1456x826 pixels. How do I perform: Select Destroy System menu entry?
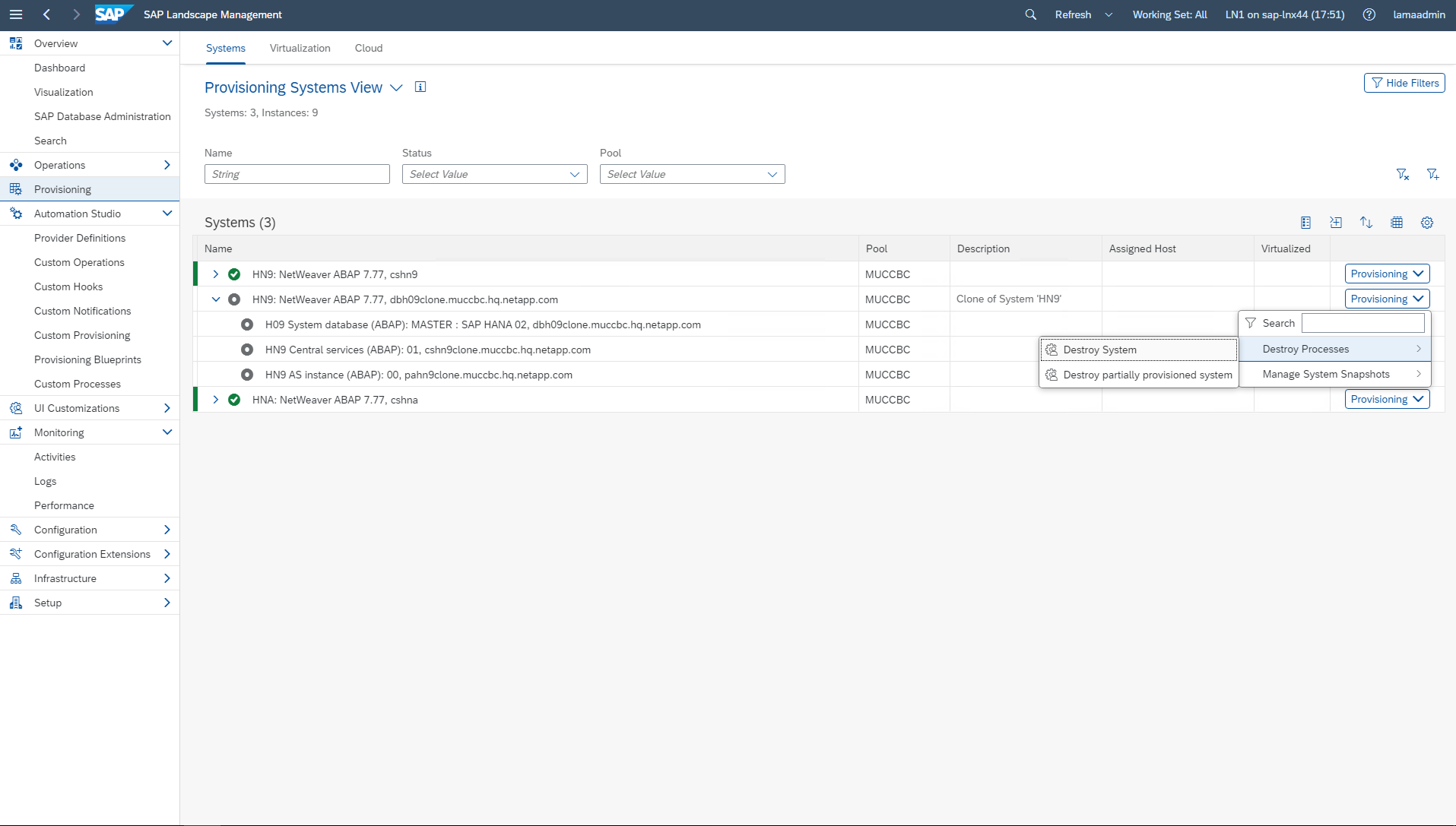(x=1099, y=350)
